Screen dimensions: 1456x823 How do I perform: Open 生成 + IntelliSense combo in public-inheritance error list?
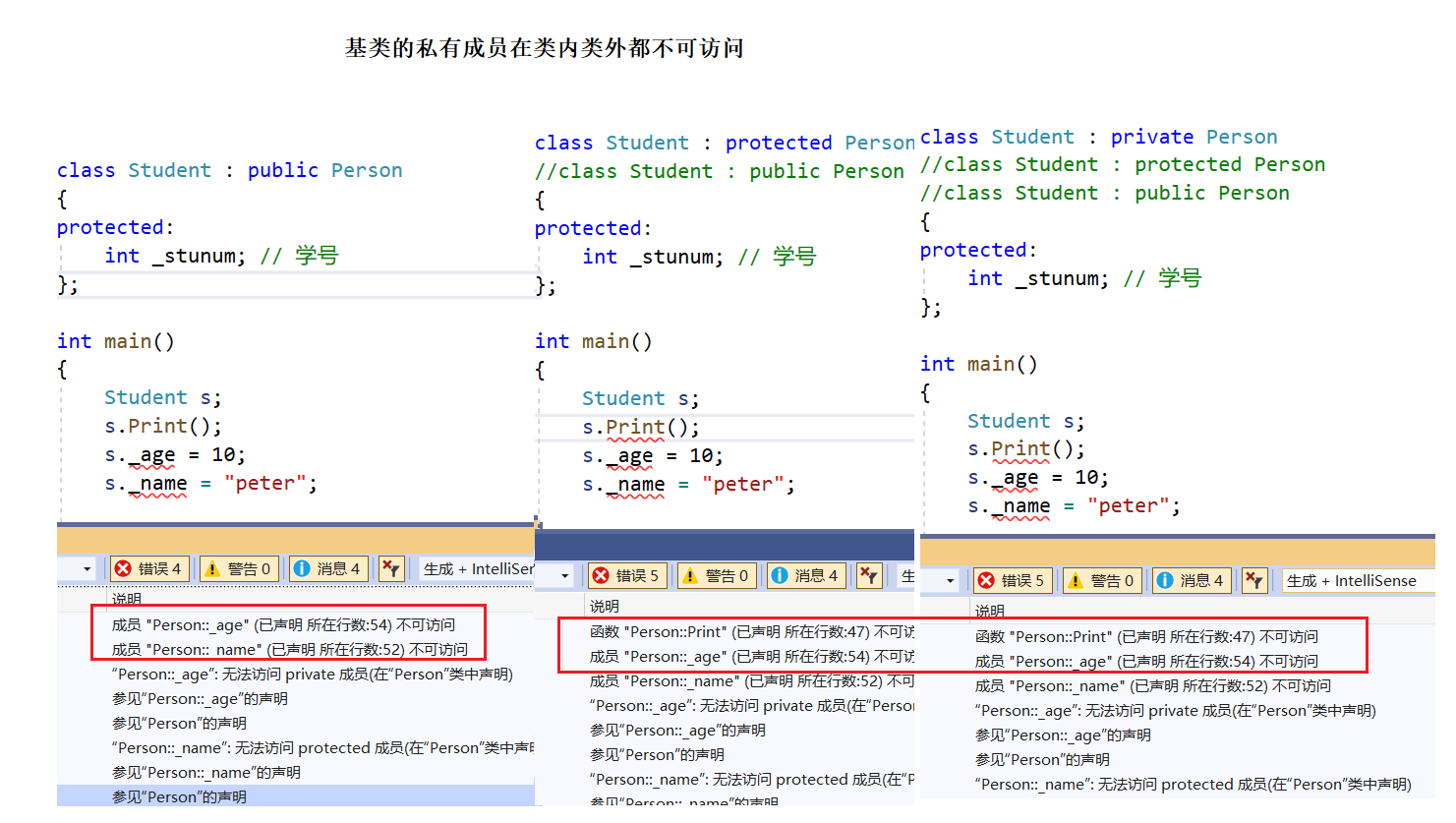(x=476, y=568)
